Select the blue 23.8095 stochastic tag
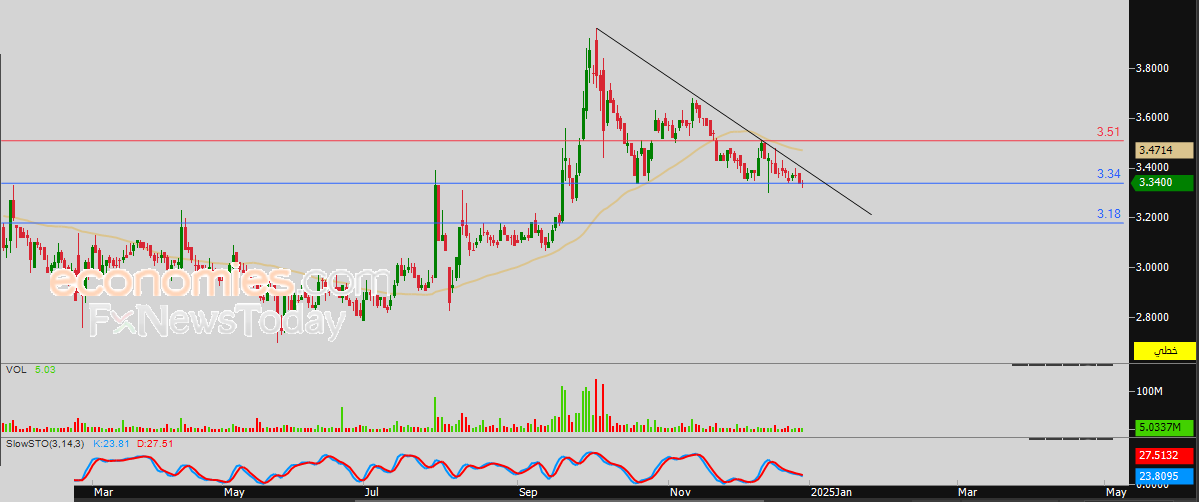Viewport: 1199px width, 502px height. coord(1164,476)
